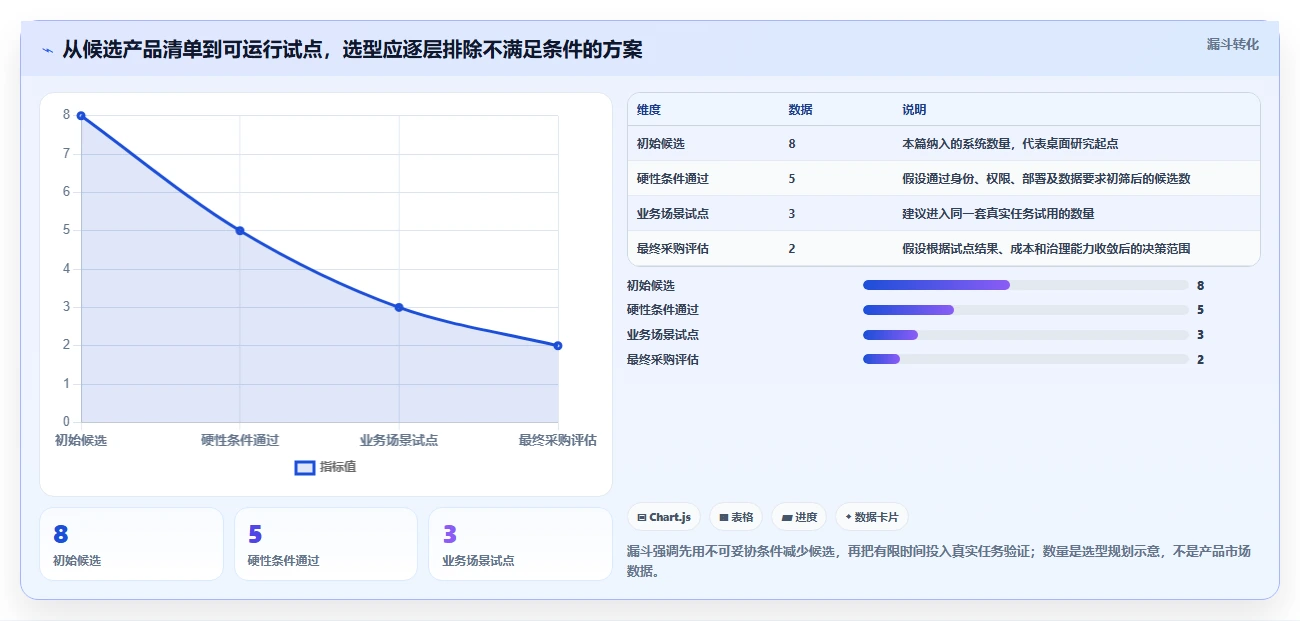Click the 业务场景试点 table row label

[673, 214]
